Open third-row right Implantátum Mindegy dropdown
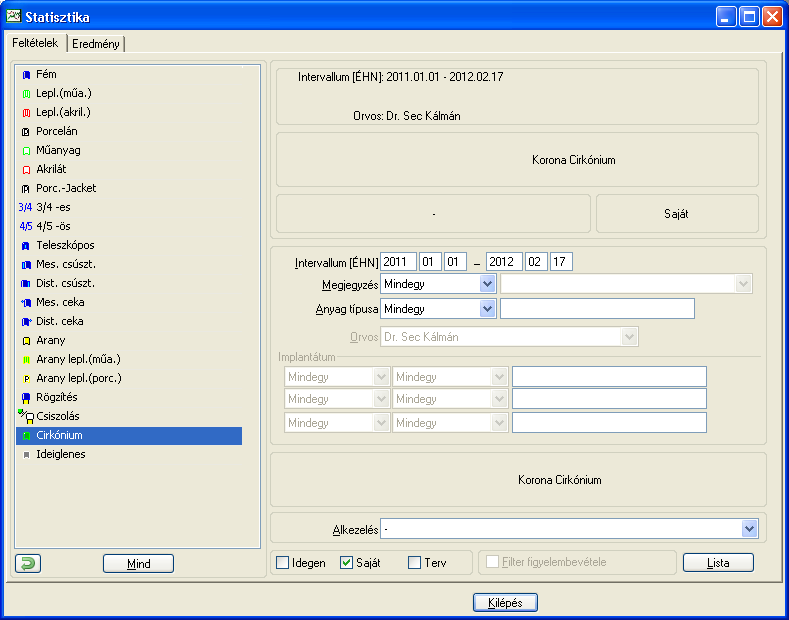The height and width of the screenshot is (620, 789). pos(499,423)
